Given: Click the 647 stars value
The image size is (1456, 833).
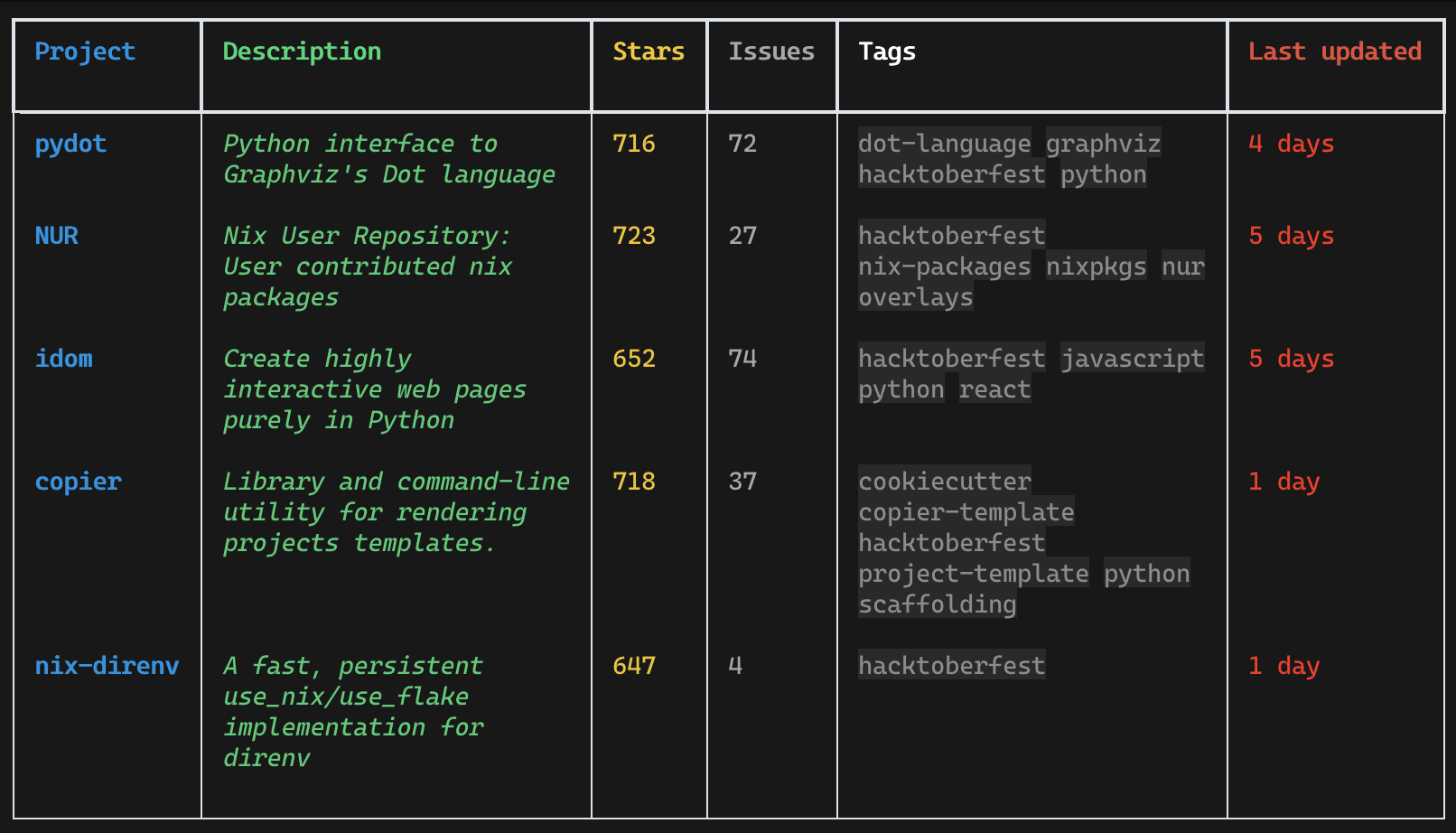Looking at the screenshot, I should [634, 666].
